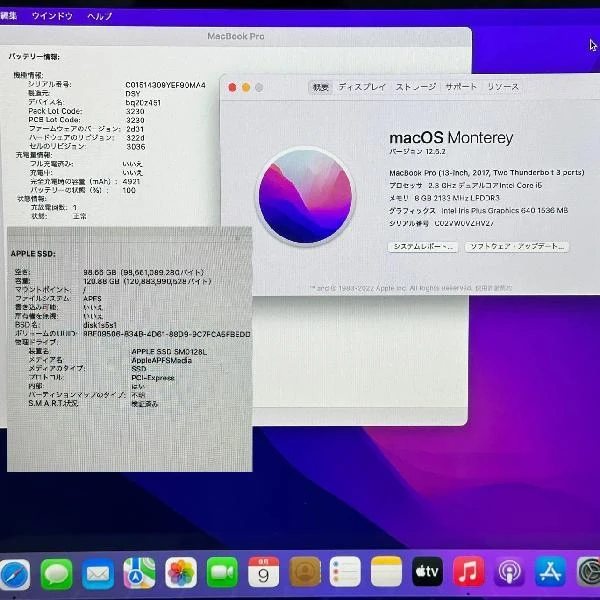Screen dimensions: 600x600
Task: Open the Mail app in the Dock
Action: (98, 574)
